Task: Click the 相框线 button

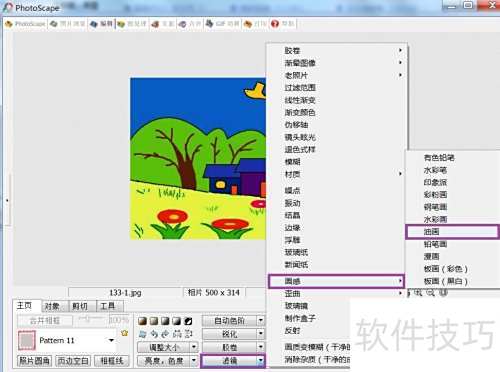Action: [112, 360]
